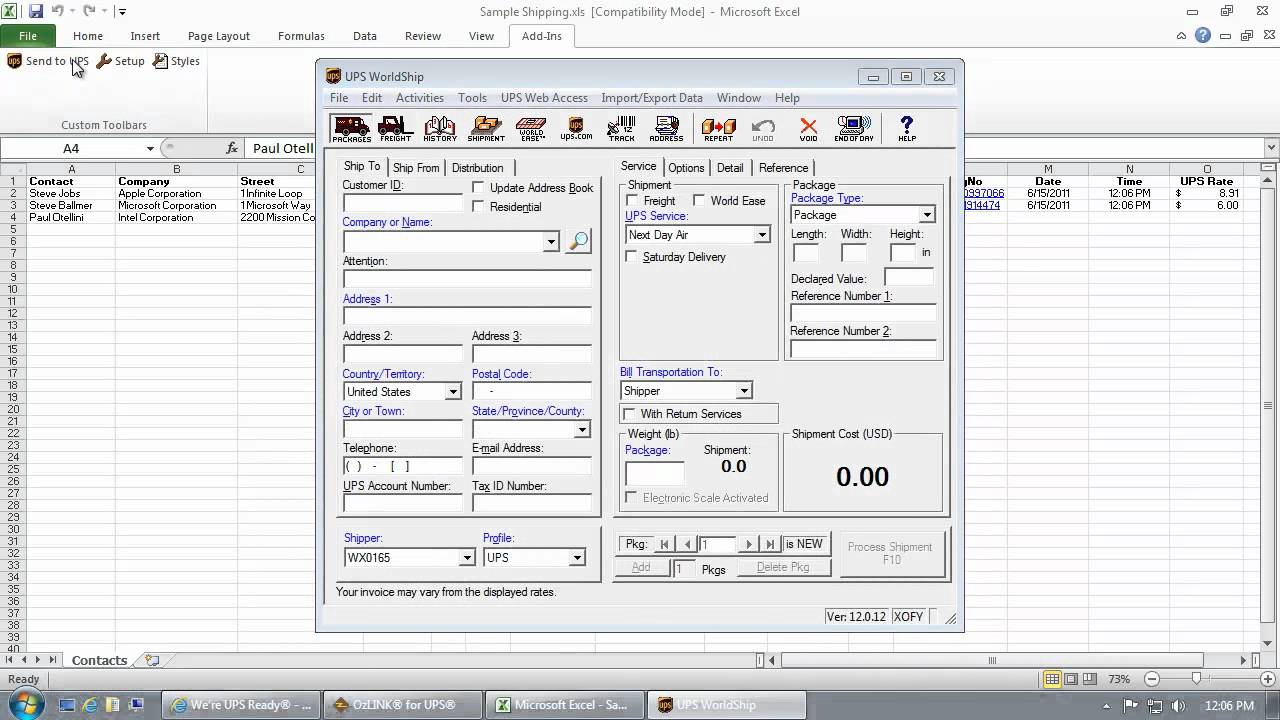Go to next package button
Image resolution: width=1280 pixels, height=720 pixels.
[748, 544]
